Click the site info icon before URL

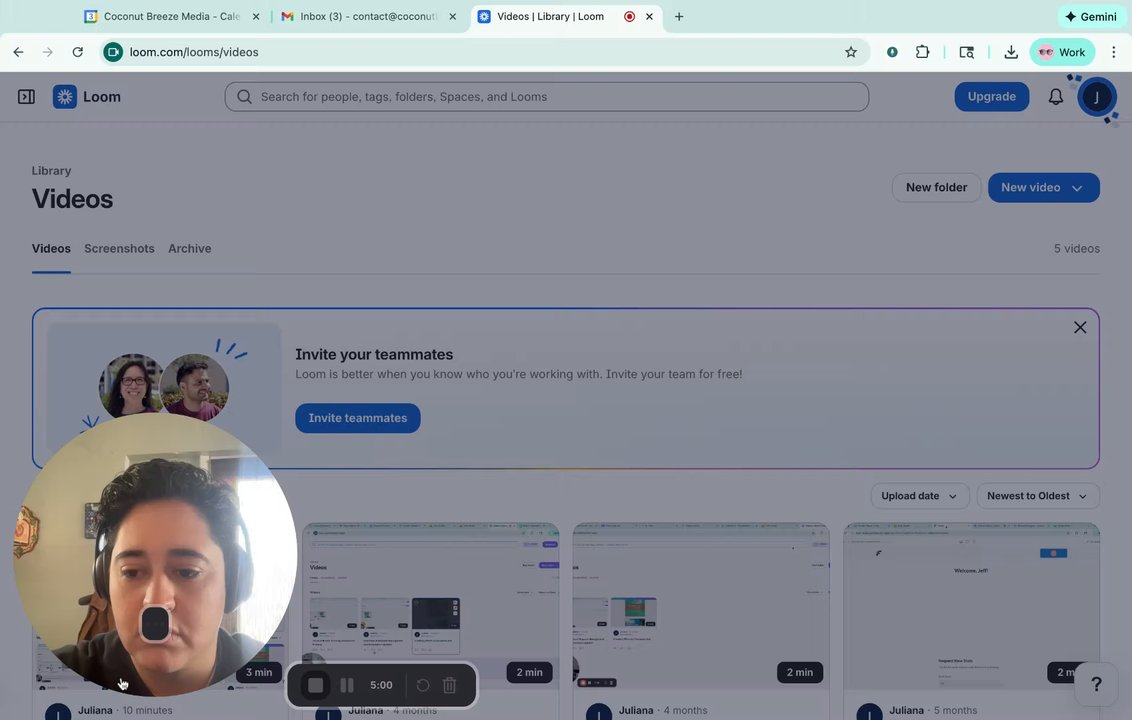(x=113, y=52)
